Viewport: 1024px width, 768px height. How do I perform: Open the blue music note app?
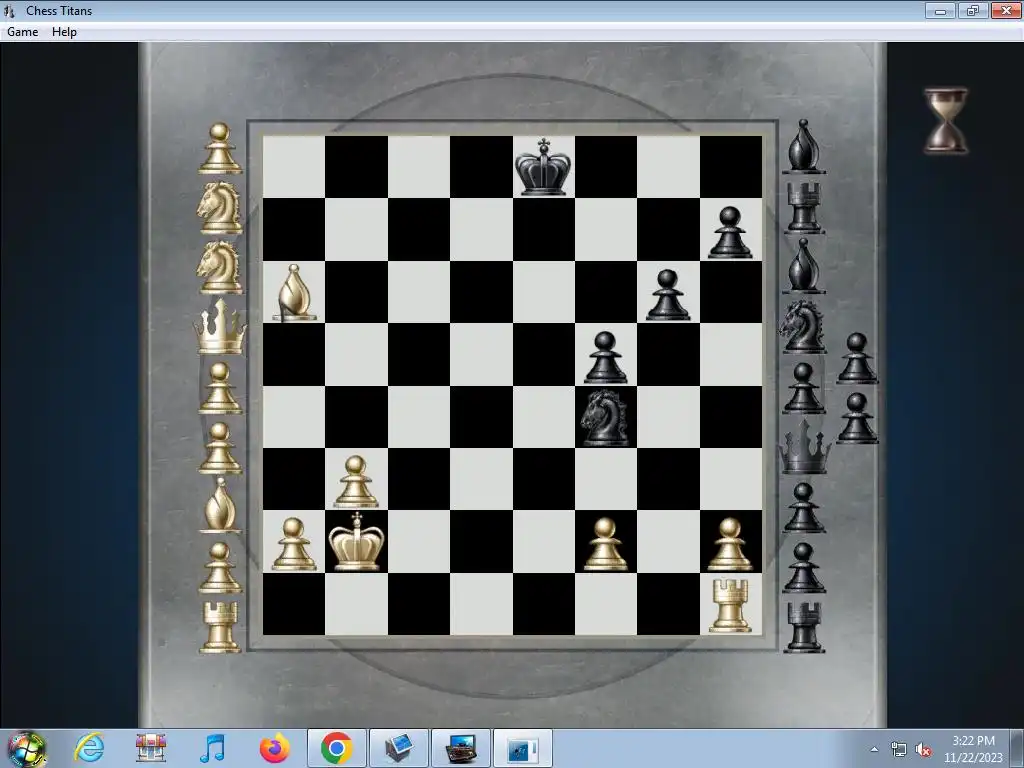[212, 748]
